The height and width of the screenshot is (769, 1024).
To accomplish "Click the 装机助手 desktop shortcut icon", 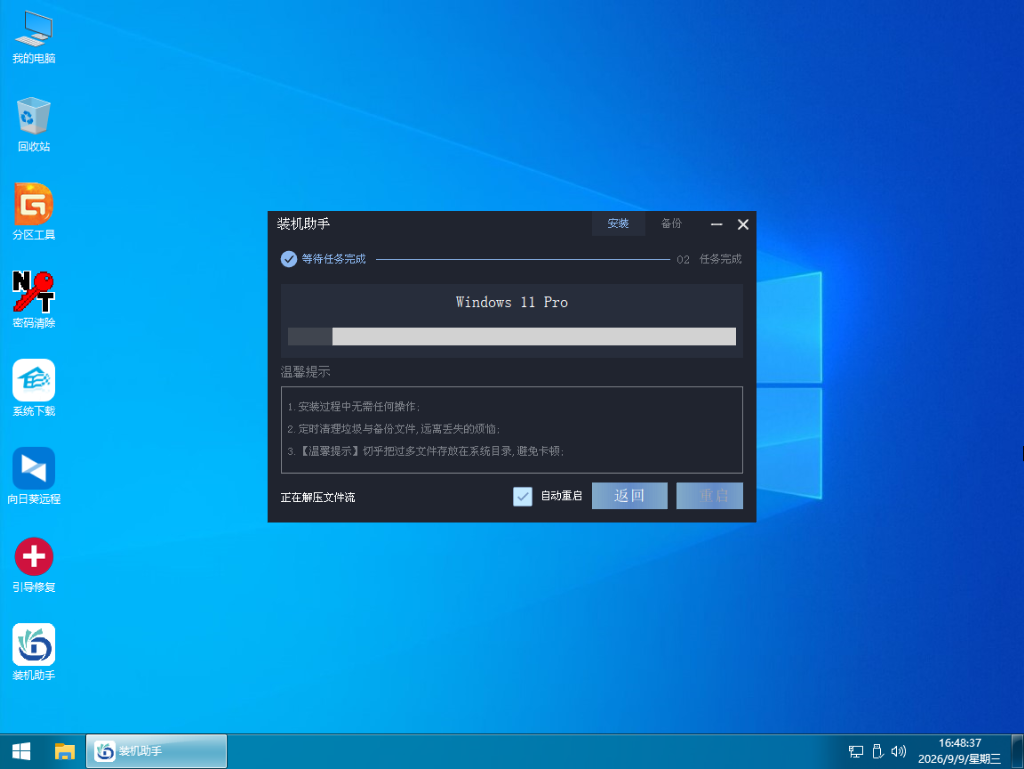I will tap(34, 652).
